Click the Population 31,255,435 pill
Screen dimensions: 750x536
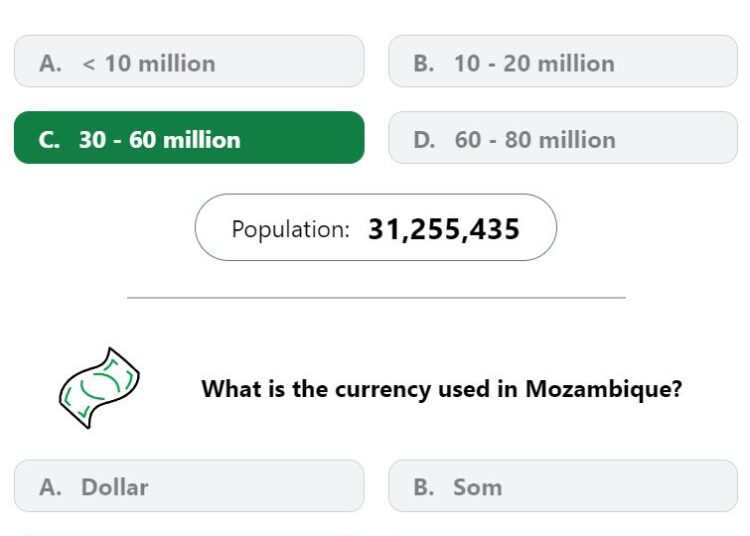pos(376,227)
